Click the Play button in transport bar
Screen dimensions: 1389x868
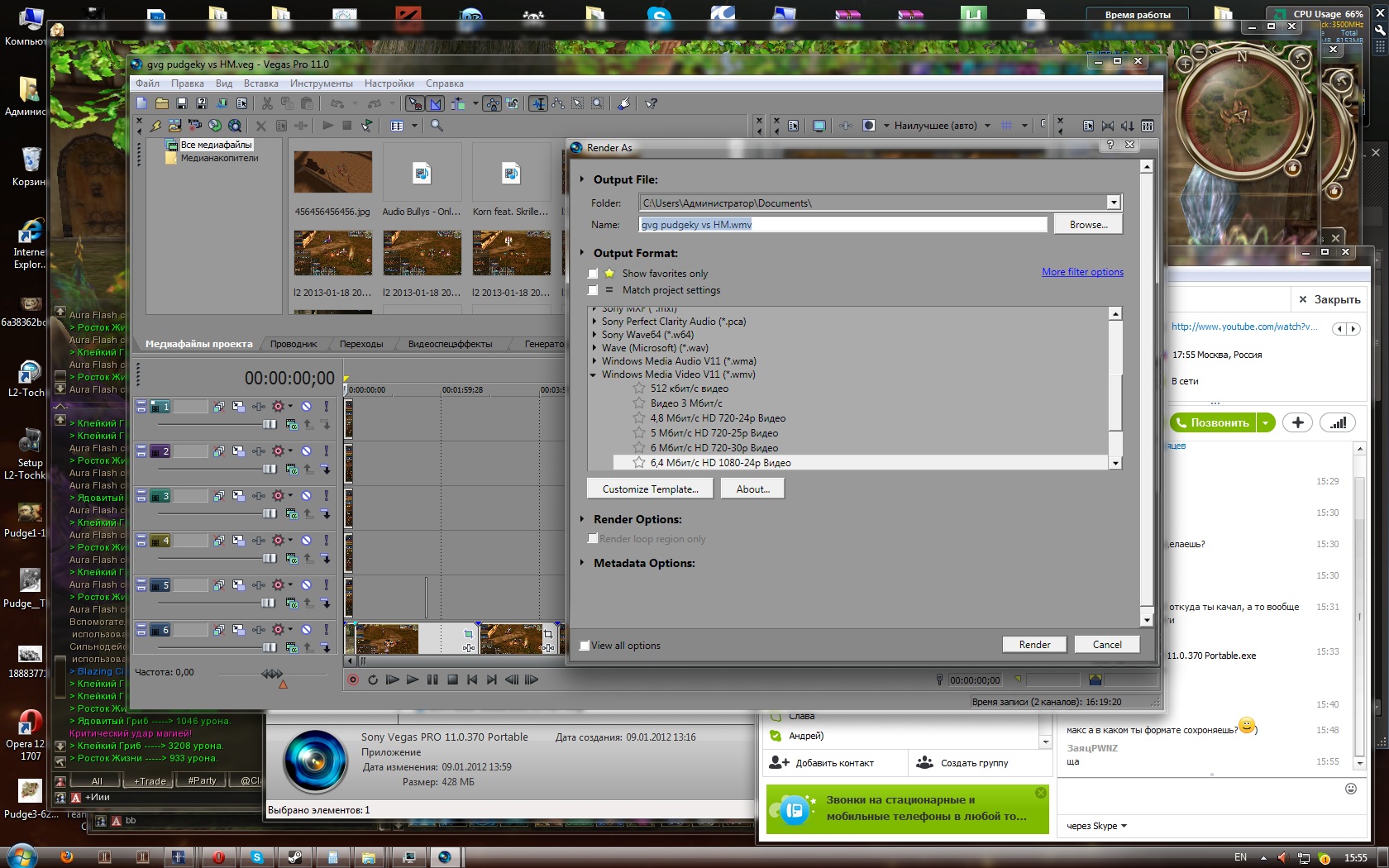coord(412,680)
